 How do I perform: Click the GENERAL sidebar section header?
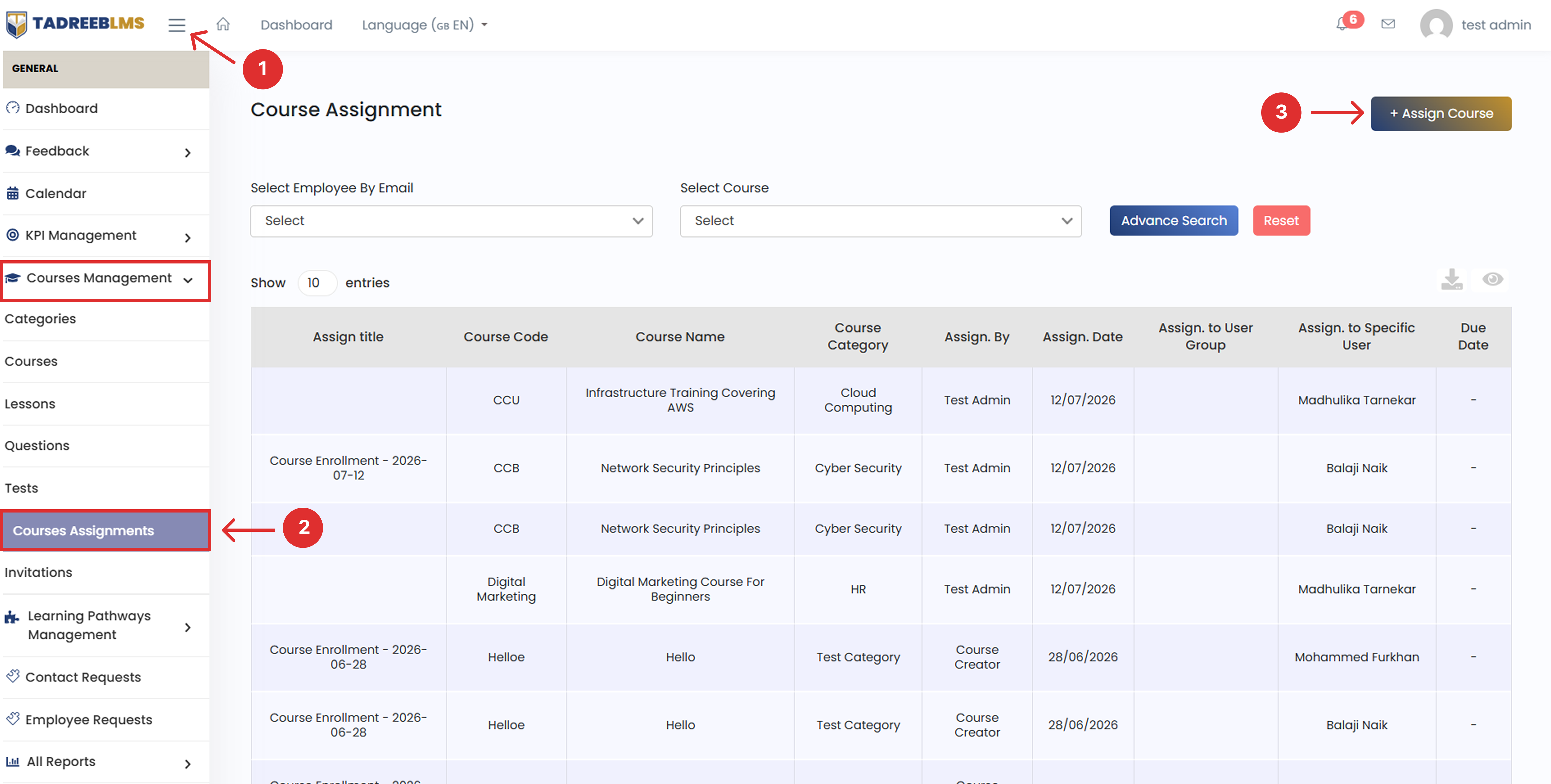(x=106, y=69)
